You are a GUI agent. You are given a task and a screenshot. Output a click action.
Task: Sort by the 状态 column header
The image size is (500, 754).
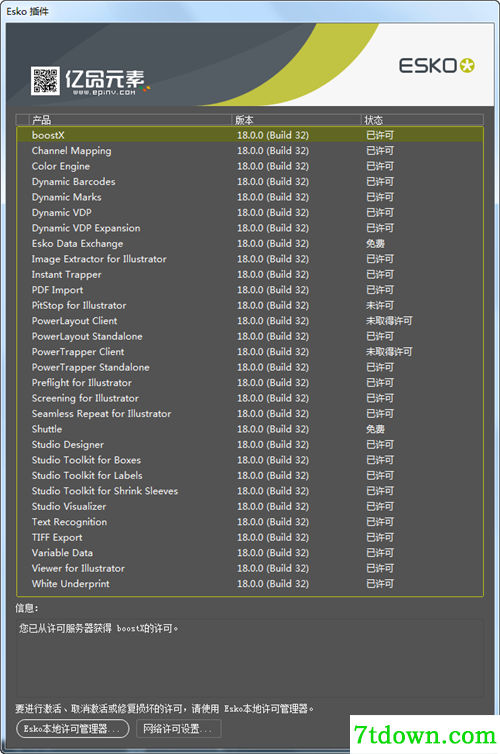(x=422, y=120)
